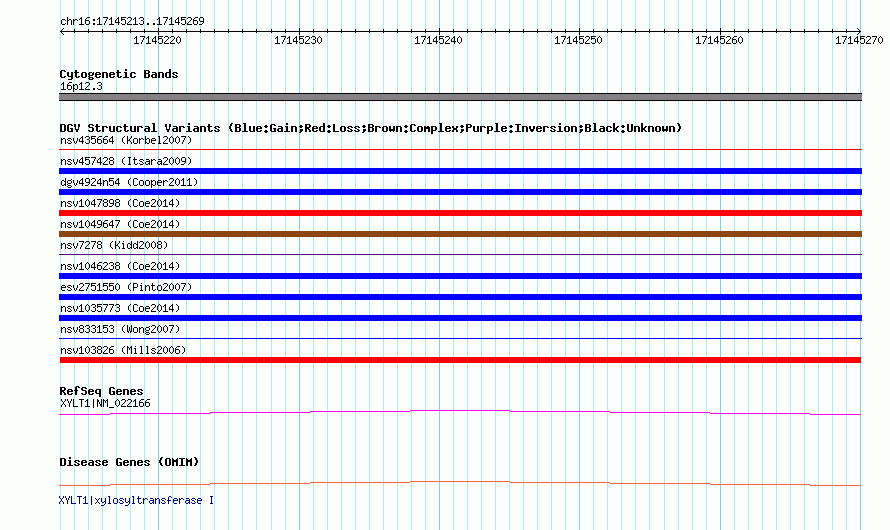
Task: Click the blue nsv1046238 gain bar
Action: (460, 276)
